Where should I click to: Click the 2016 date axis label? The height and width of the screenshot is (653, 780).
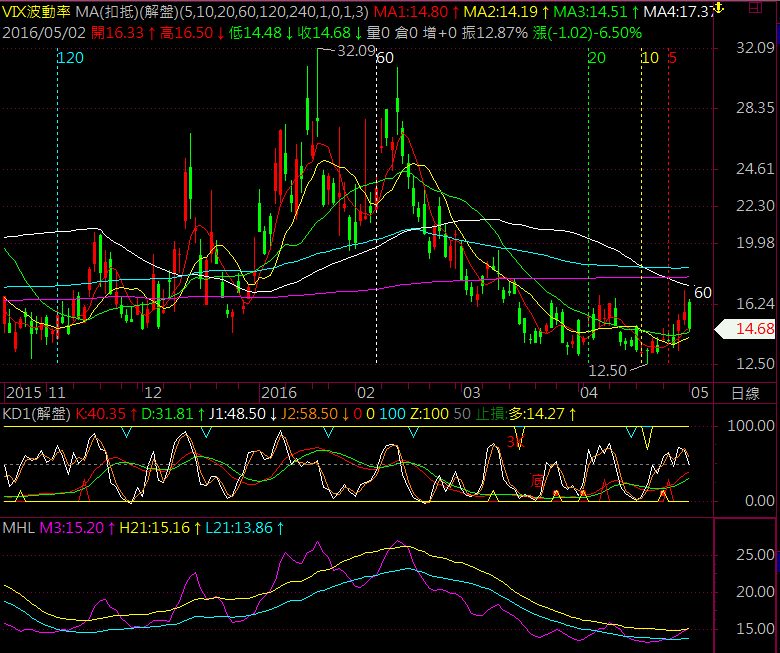click(279, 393)
